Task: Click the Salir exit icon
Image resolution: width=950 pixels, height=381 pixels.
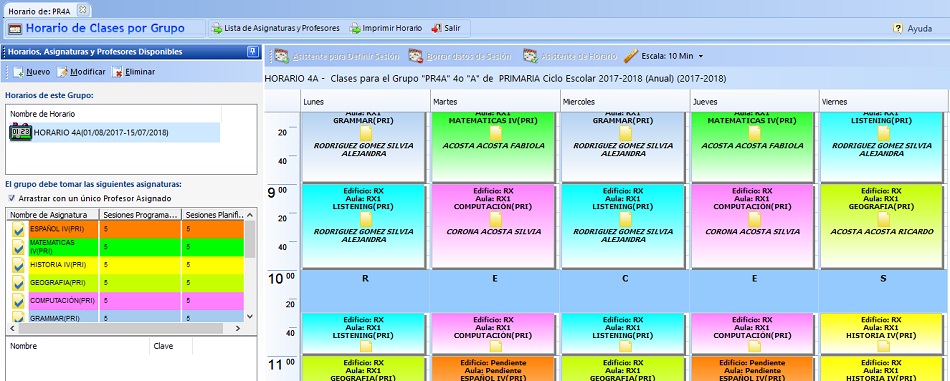Action: [436, 28]
